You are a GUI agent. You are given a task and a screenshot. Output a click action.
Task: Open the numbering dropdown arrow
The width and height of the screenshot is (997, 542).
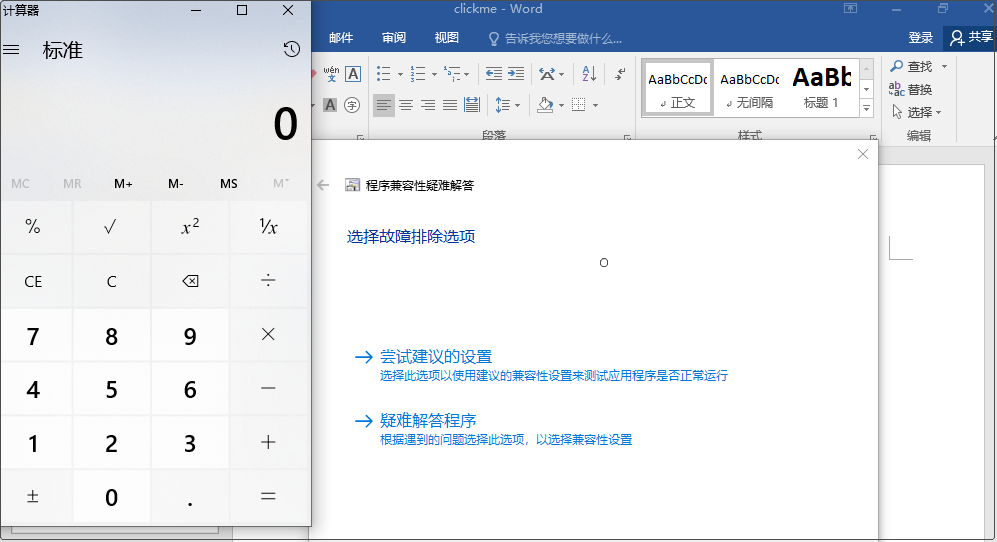[x=434, y=74]
